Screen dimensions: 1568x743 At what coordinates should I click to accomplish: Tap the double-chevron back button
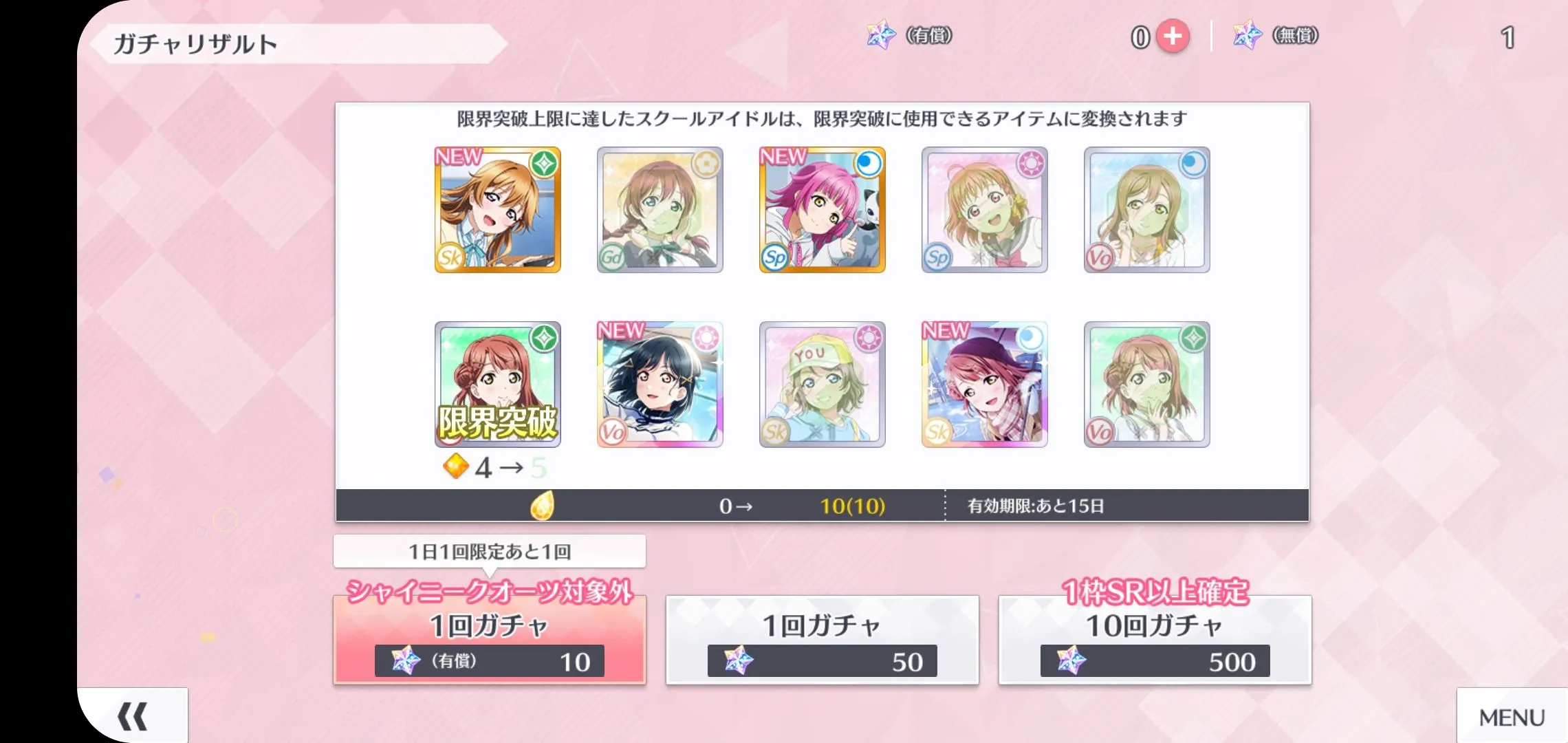pos(132,716)
